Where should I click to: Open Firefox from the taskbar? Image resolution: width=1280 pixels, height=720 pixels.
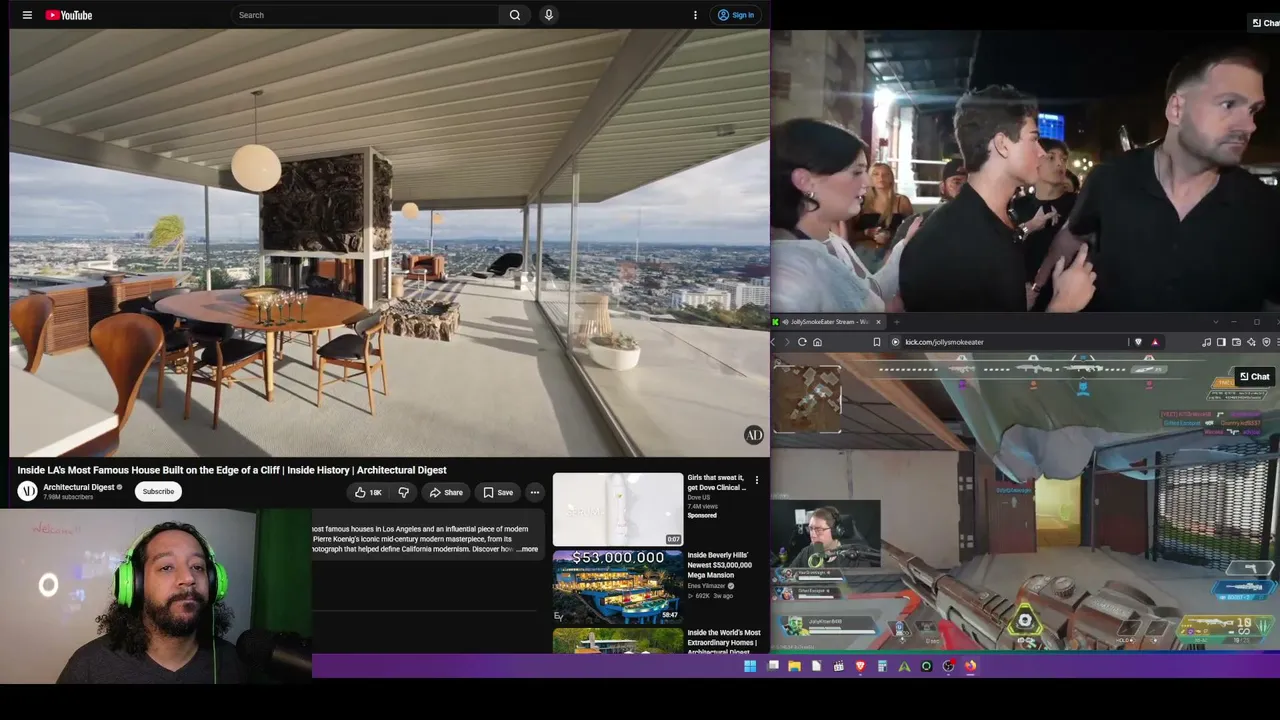click(971, 666)
